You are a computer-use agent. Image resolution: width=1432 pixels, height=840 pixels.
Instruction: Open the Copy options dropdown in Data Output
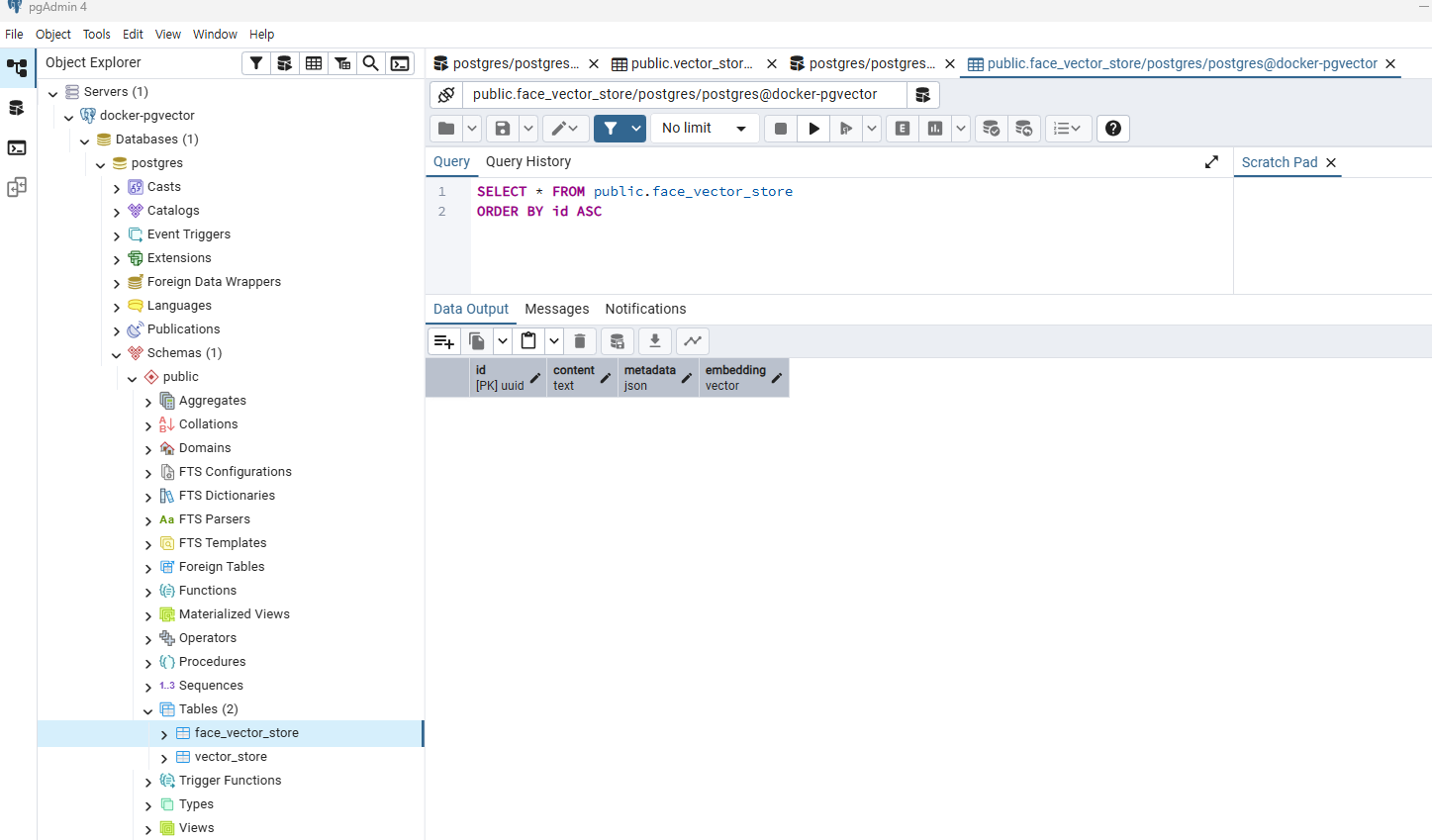tap(503, 341)
